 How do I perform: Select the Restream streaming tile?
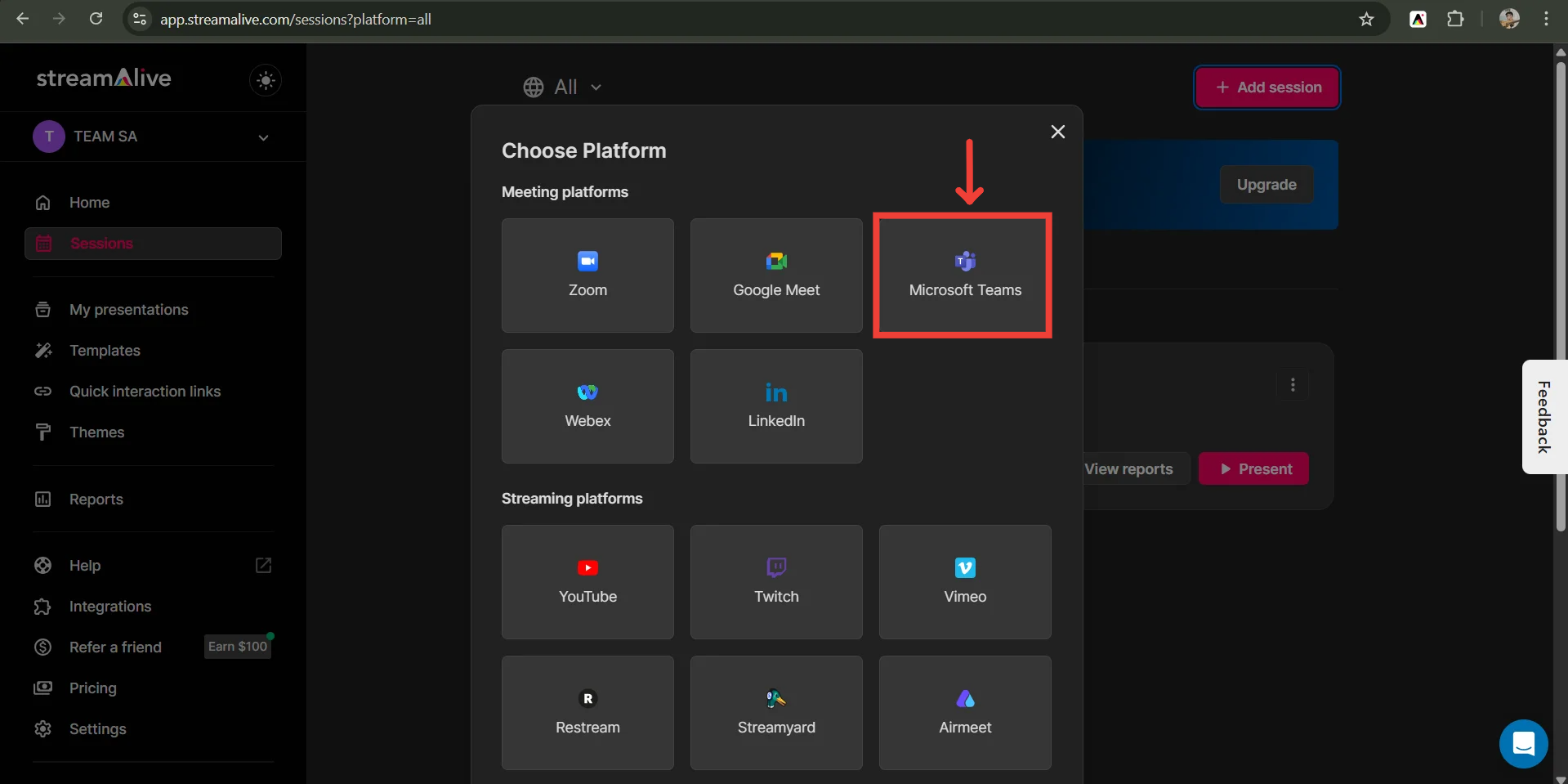pos(587,713)
